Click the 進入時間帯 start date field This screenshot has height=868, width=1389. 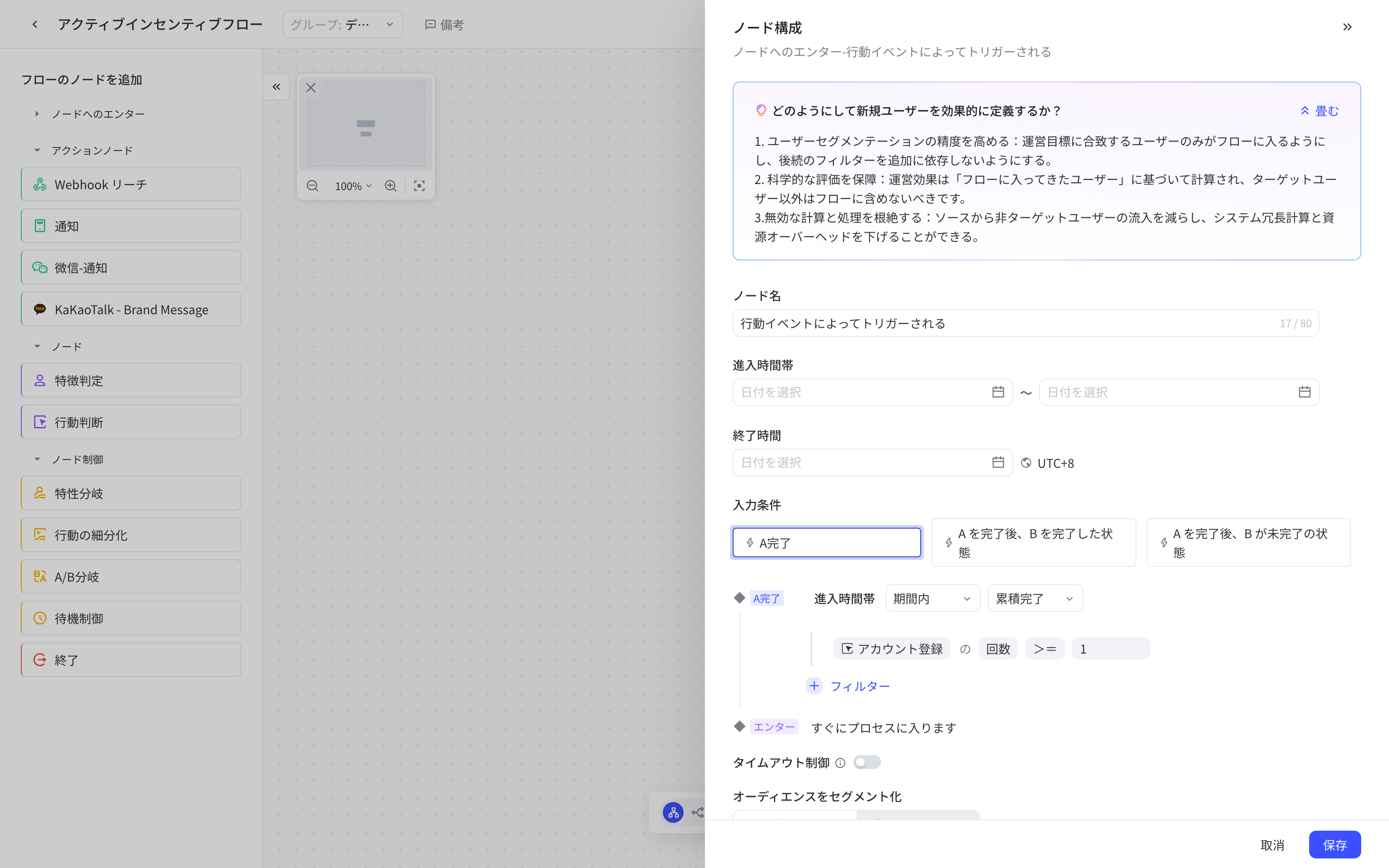[872, 392]
